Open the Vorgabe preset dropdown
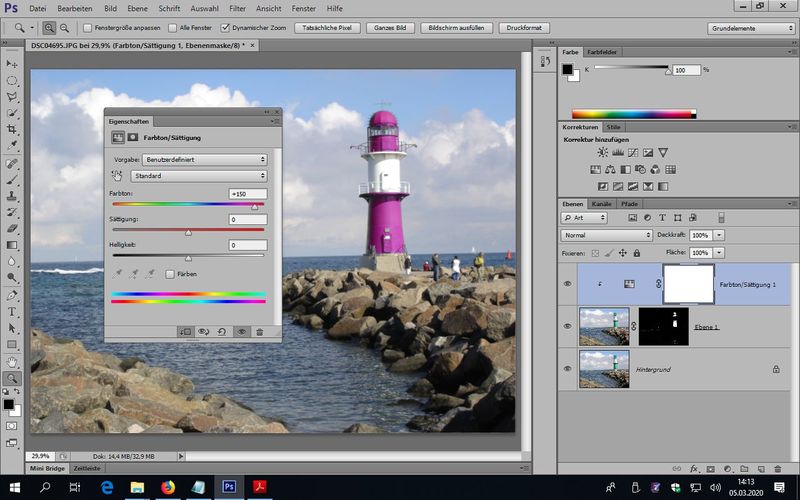This screenshot has height=500, width=800. coord(205,159)
